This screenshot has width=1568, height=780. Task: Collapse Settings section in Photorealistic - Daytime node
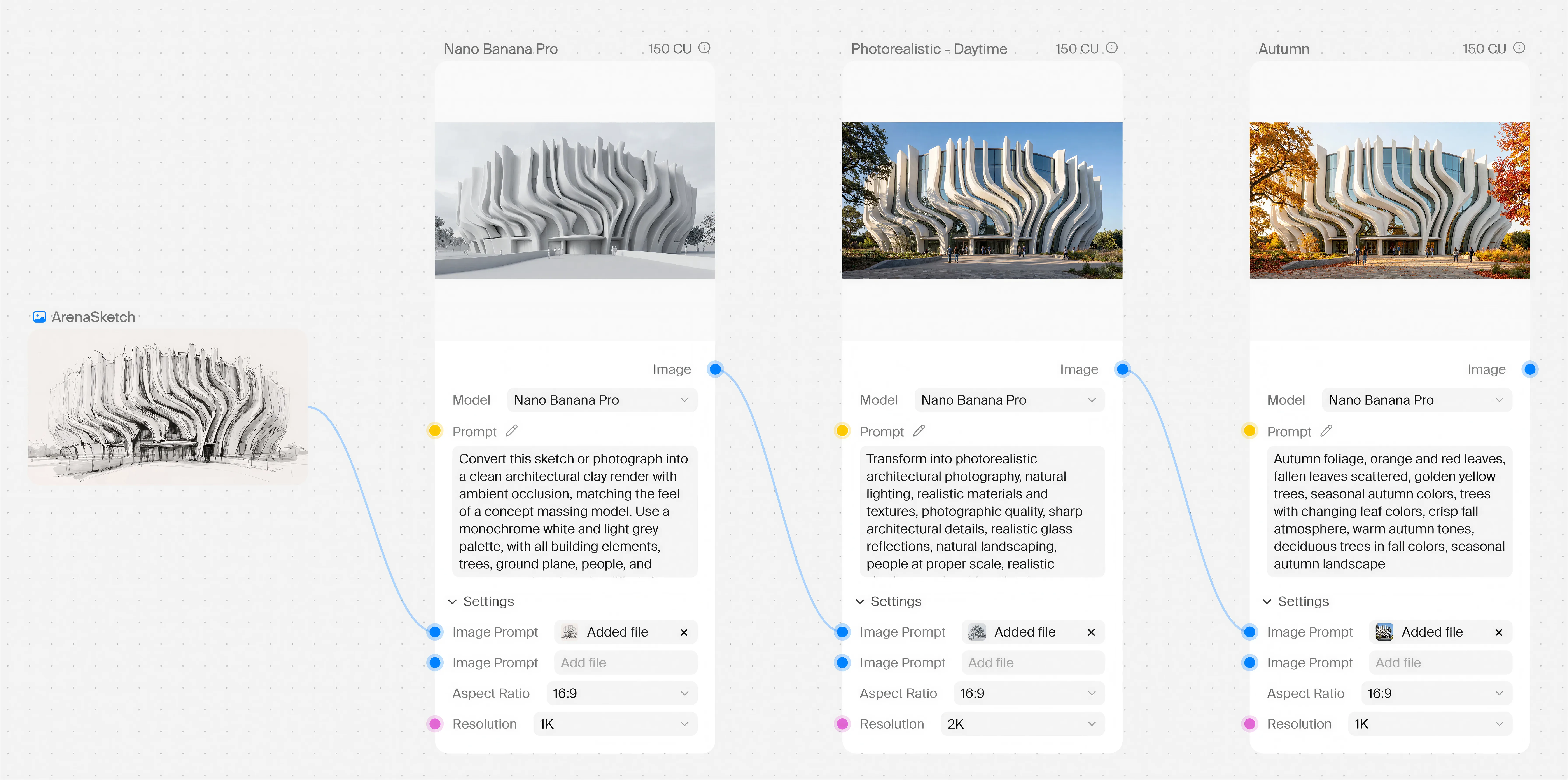pyautogui.click(x=888, y=602)
